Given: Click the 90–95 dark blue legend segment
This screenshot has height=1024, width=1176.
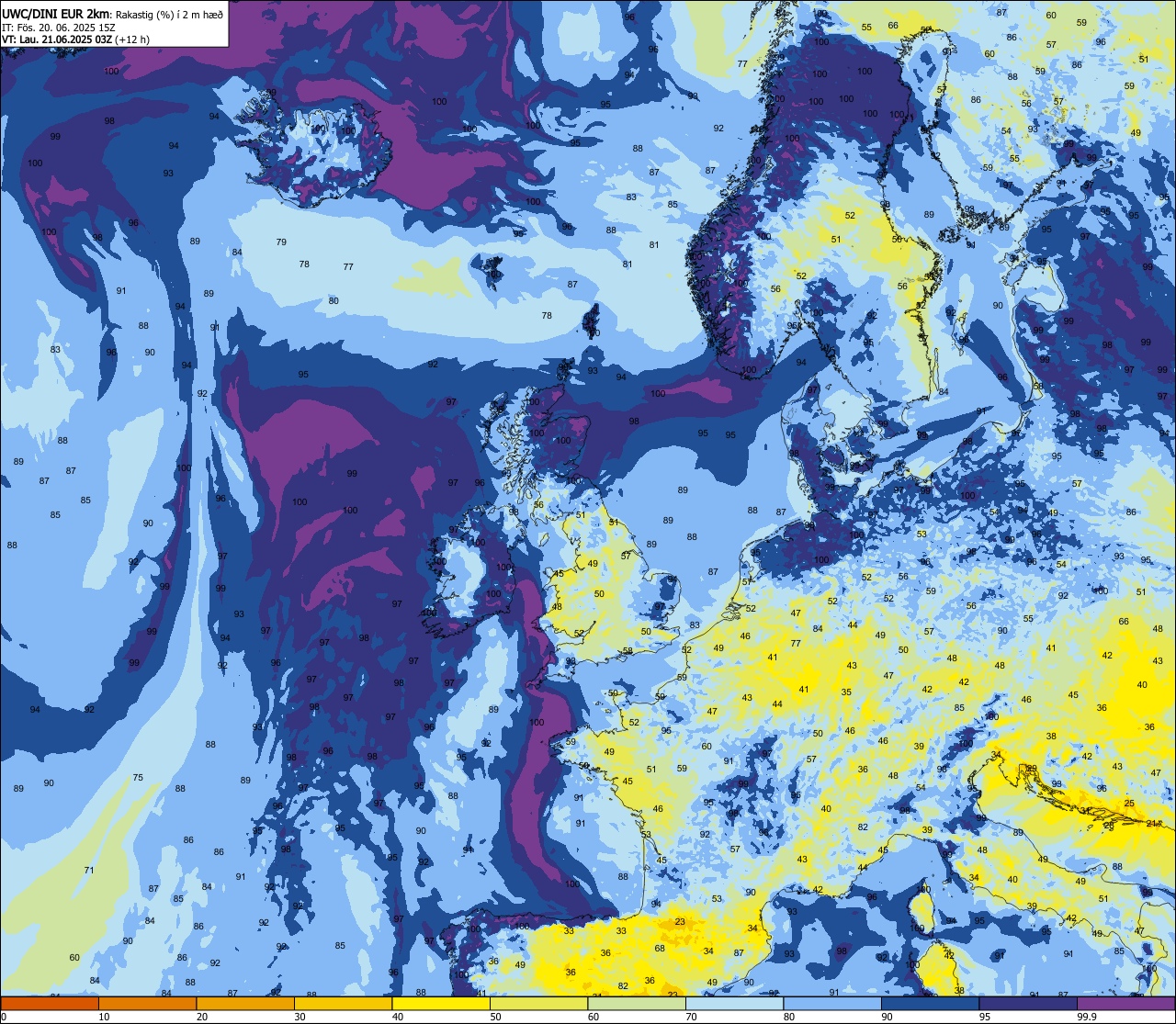Looking at the screenshot, I should [x=930, y=1003].
